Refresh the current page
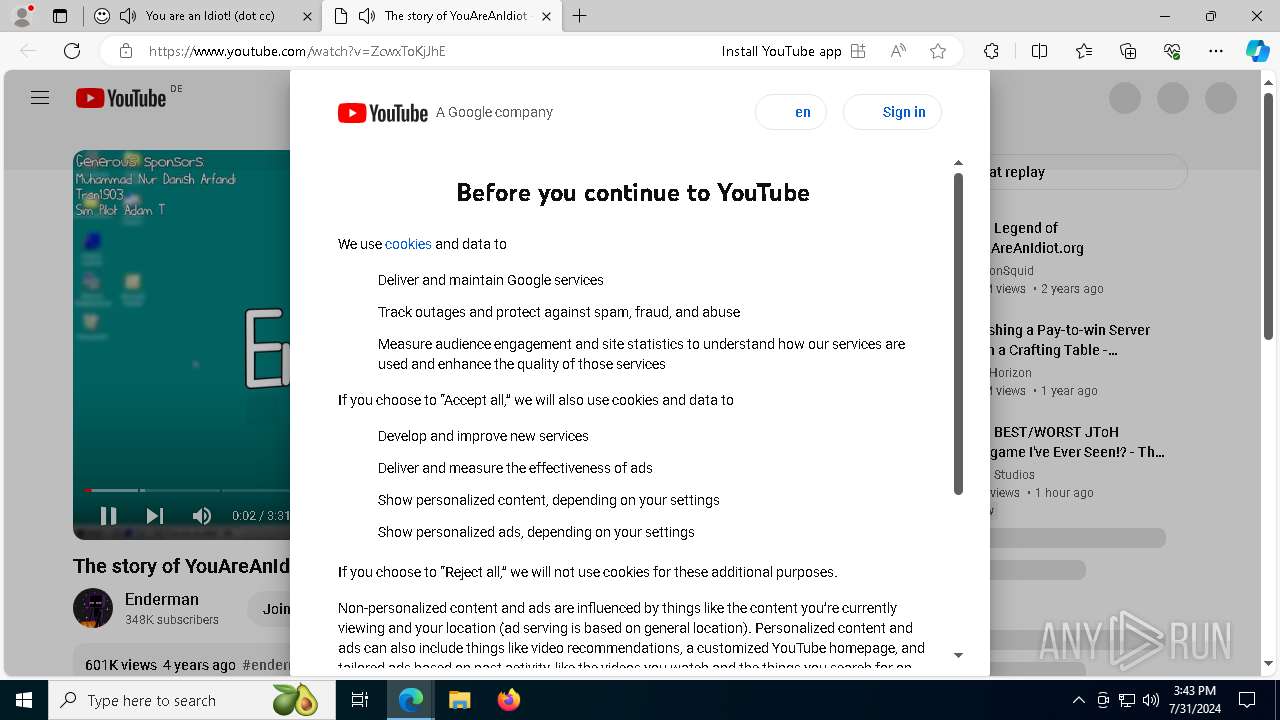1280x720 pixels. click(72, 51)
